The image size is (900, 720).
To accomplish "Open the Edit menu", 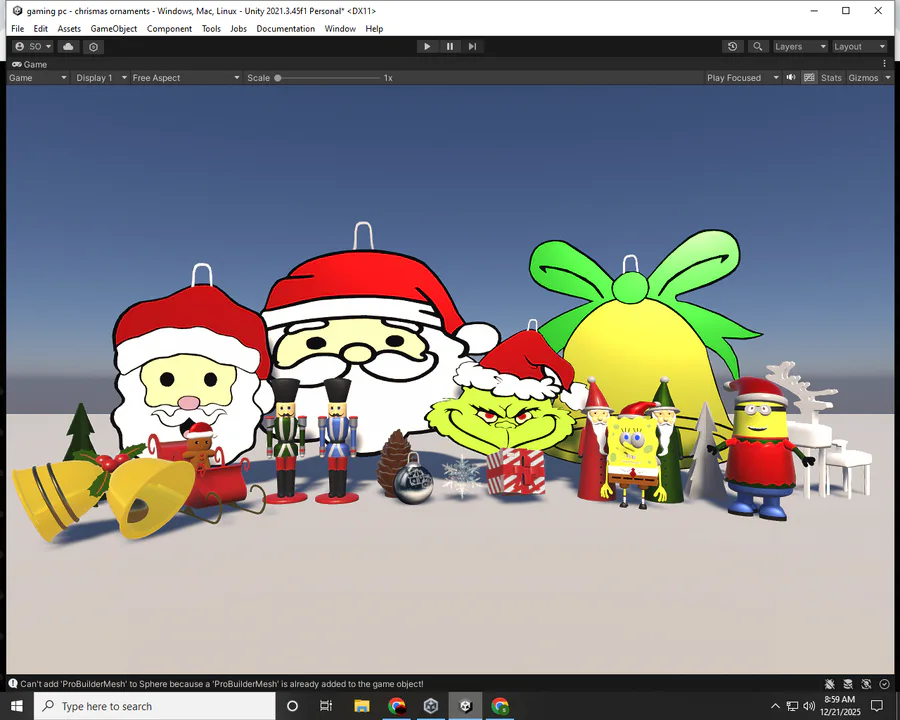I will [40, 29].
